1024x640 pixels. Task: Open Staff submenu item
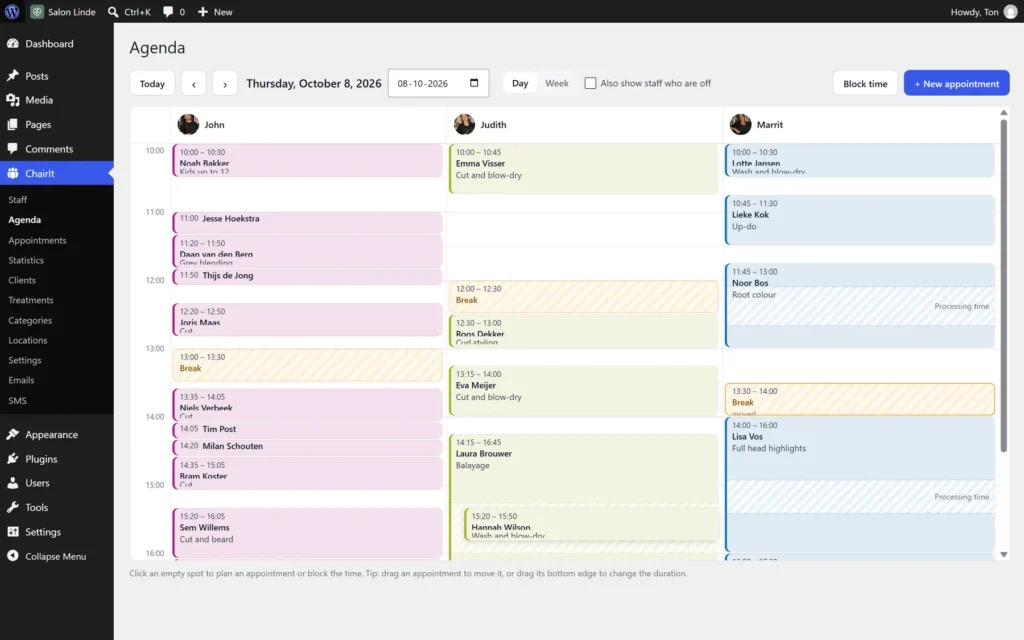coord(18,200)
